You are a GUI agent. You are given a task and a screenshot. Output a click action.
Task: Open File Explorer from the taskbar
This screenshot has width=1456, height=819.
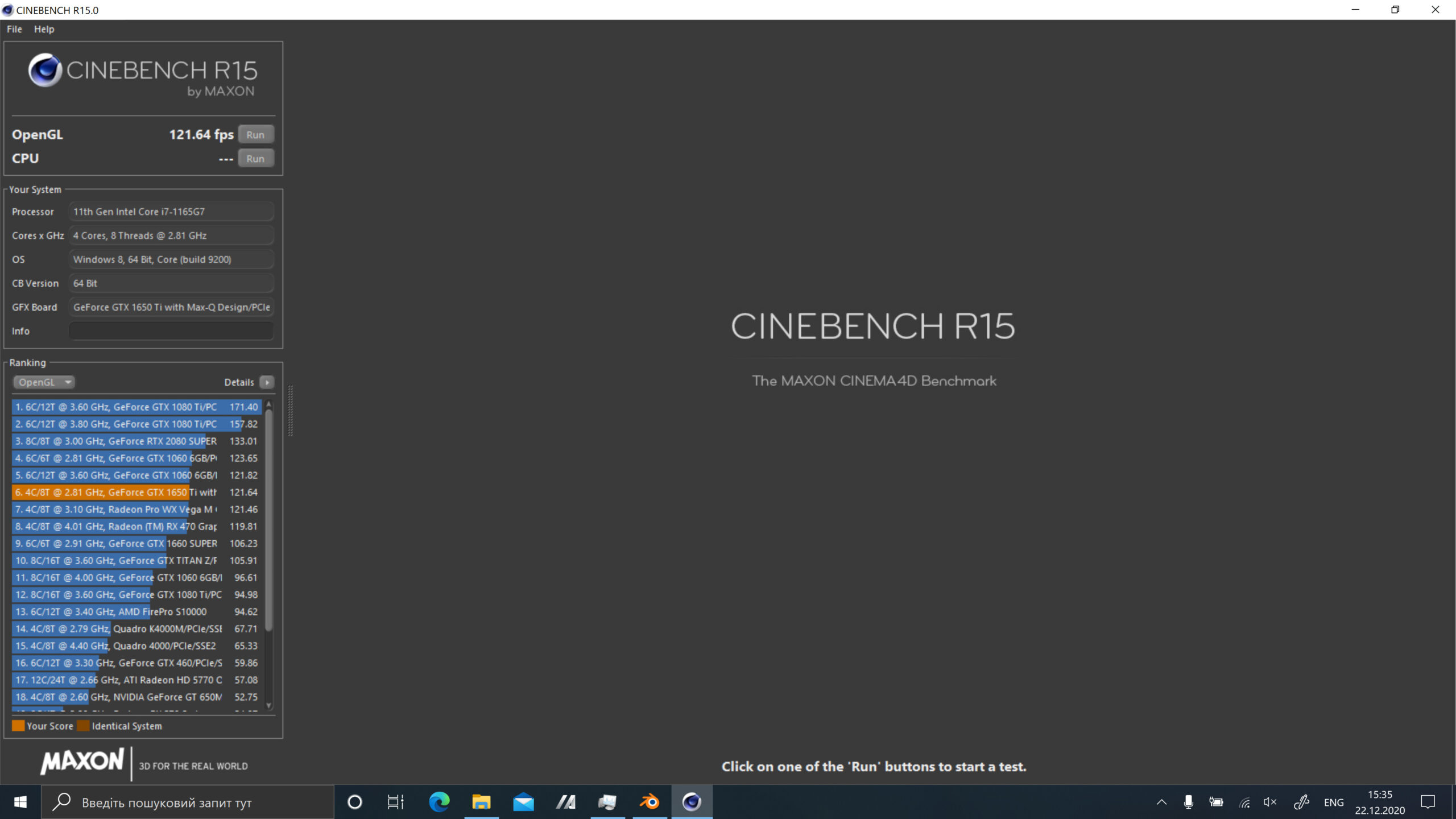click(x=481, y=802)
